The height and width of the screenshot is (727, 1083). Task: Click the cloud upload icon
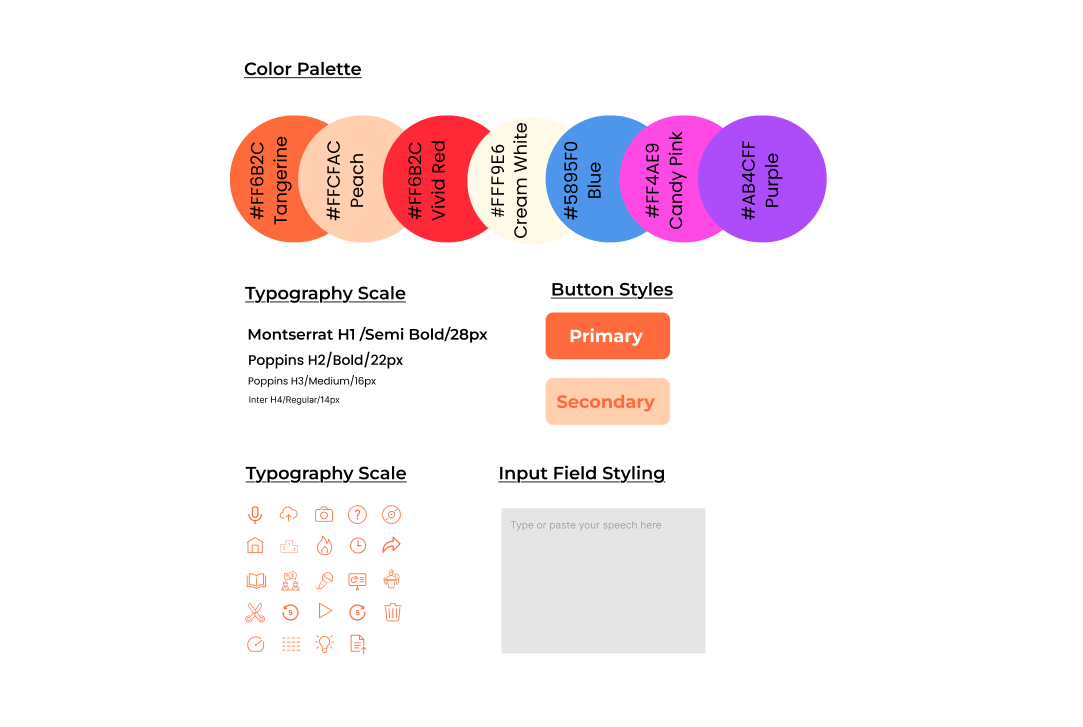(x=289, y=514)
